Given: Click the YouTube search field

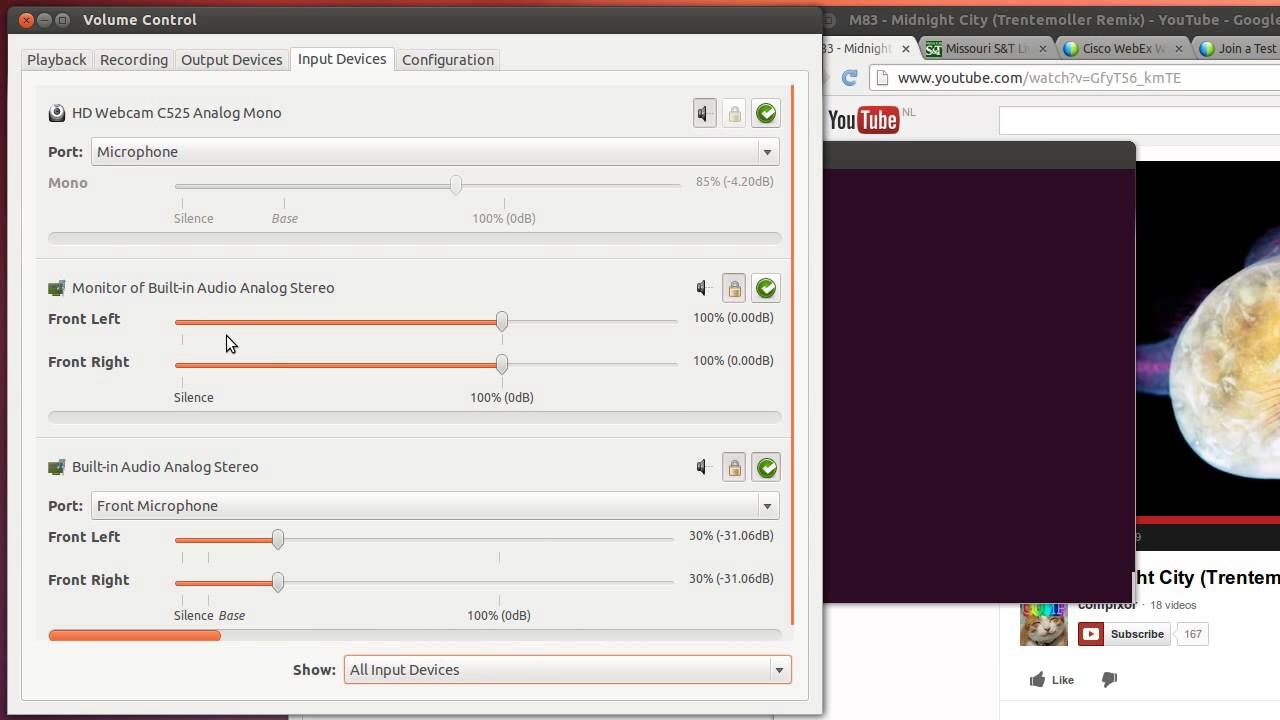Looking at the screenshot, I should point(1140,121).
